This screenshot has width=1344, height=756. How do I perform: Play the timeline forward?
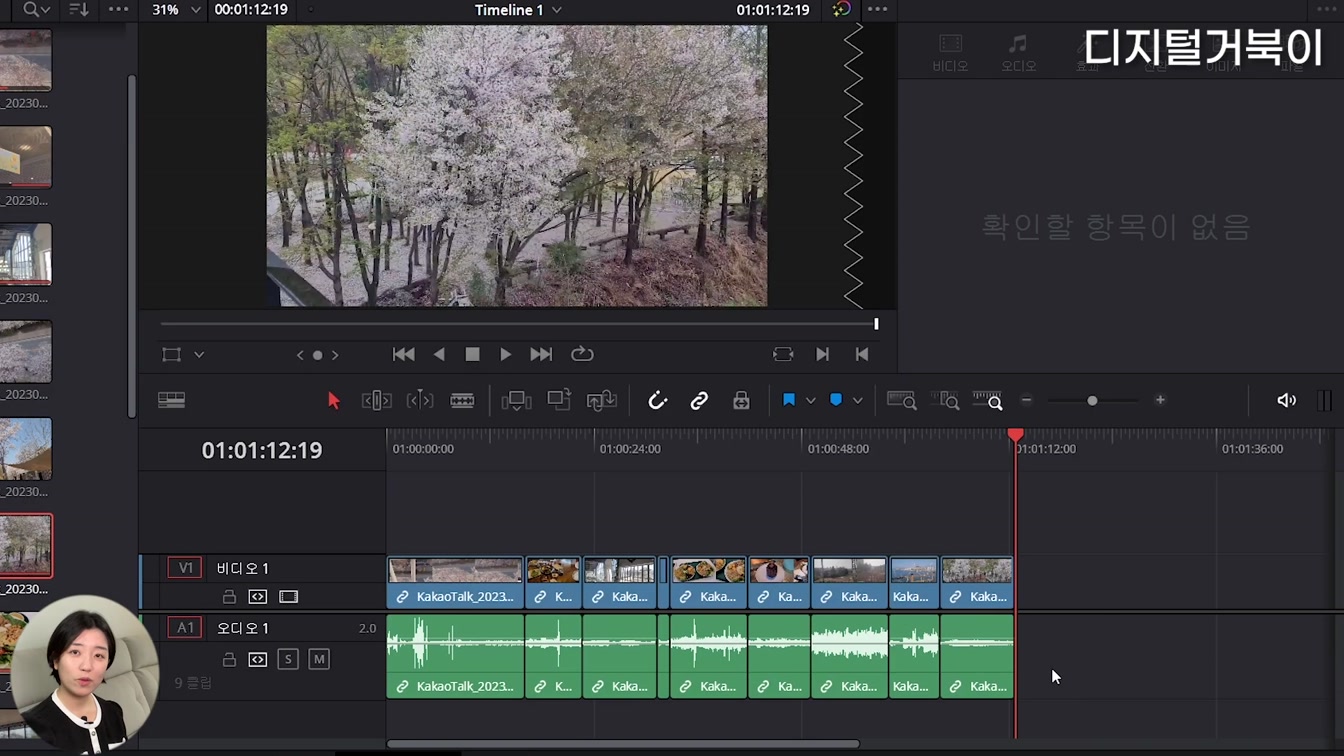tap(506, 354)
